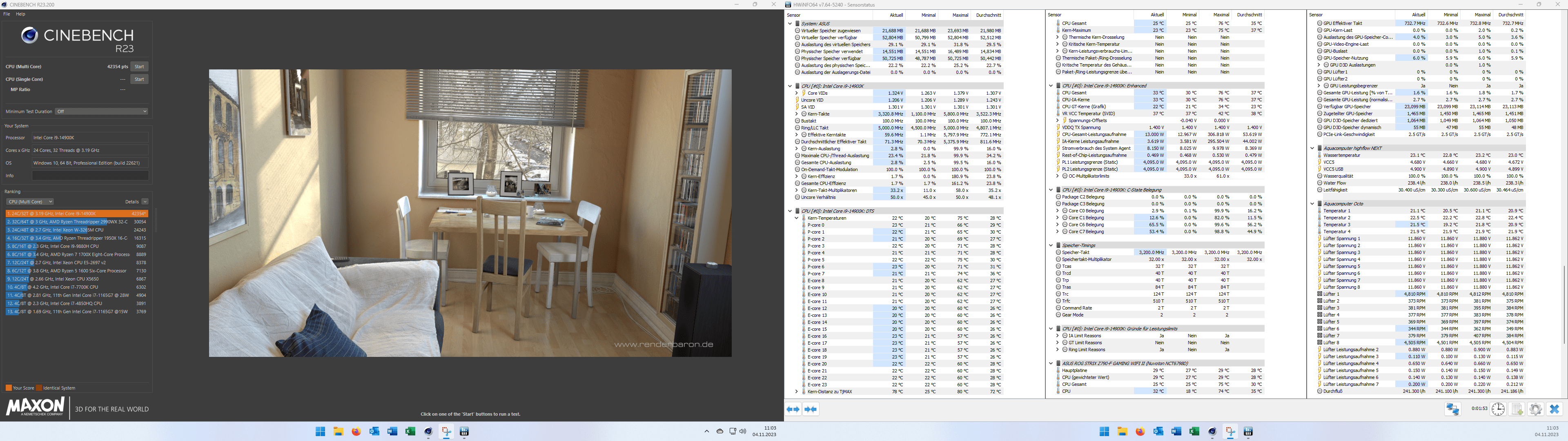Open the Minimum Test Duration dropdown
The width and height of the screenshot is (1568, 441).
(102, 111)
